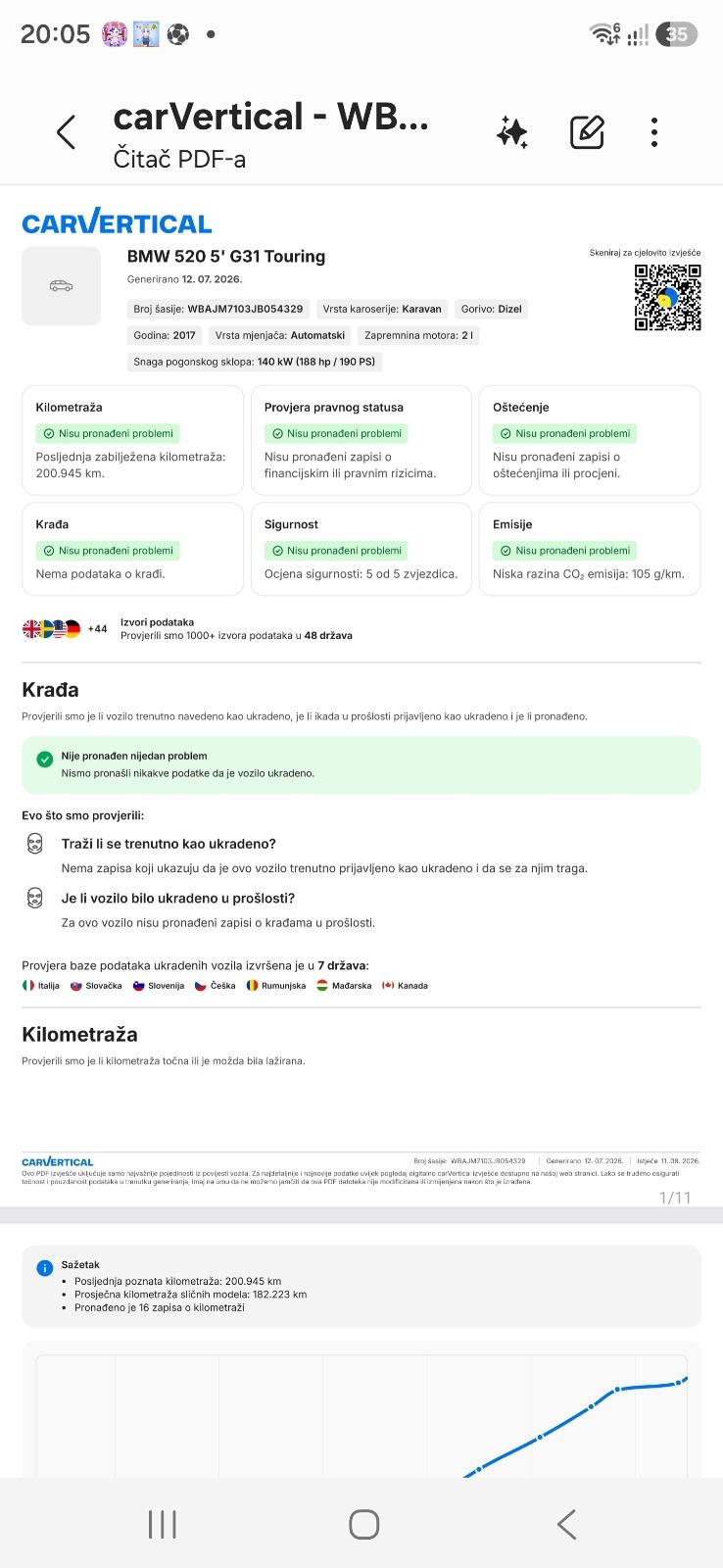Open the Provjera pravnog statusa card
This screenshot has height=1568, width=723.
pyautogui.click(x=361, y=440)
